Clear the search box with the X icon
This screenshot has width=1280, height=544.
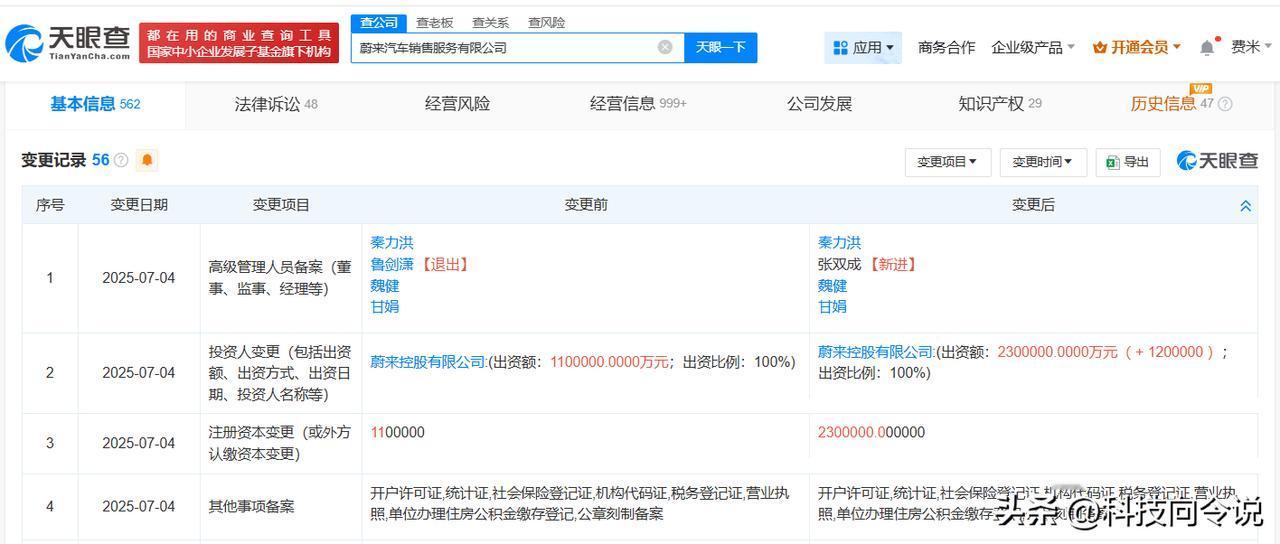(665, 47)
